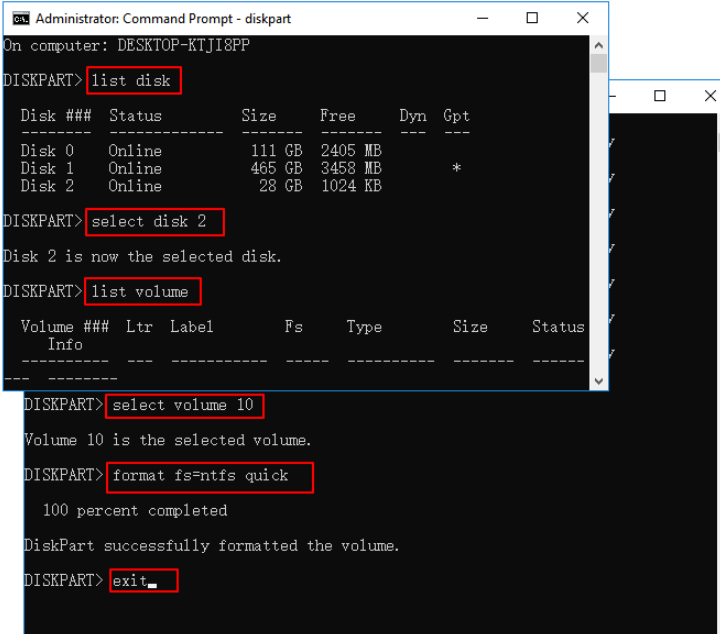Image resolution: width=720 pixels, height=634 pixels.
Task: Click the scrollbar down arrow
Action: (599, 381)
